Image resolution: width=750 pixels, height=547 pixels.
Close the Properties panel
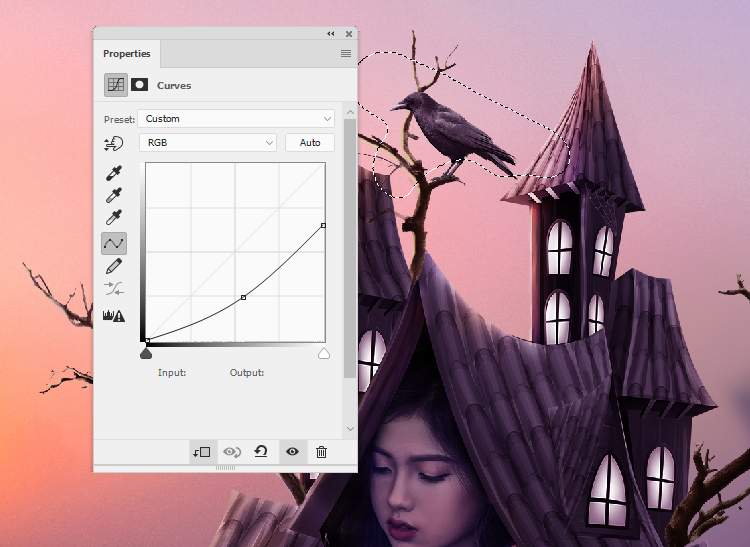point(349,33)
